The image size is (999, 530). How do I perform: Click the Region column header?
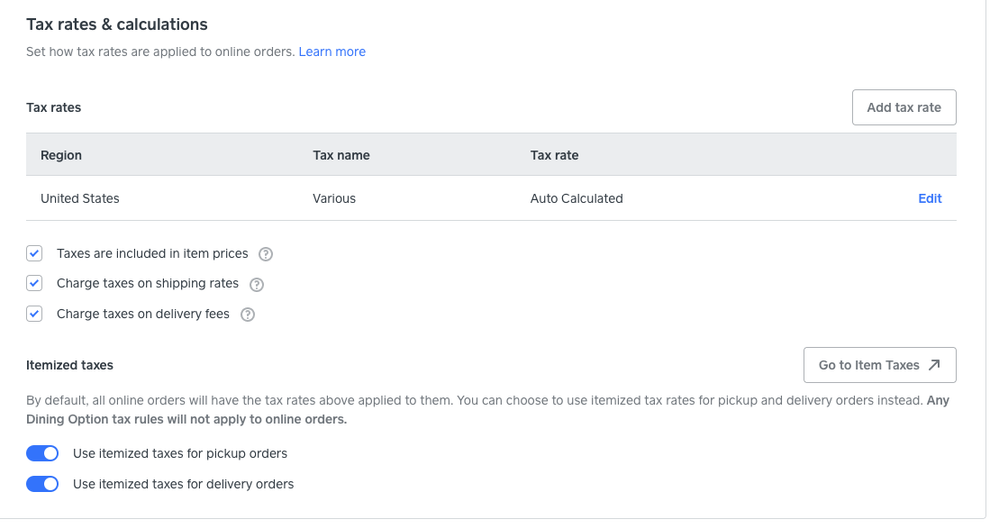(61, 155)
